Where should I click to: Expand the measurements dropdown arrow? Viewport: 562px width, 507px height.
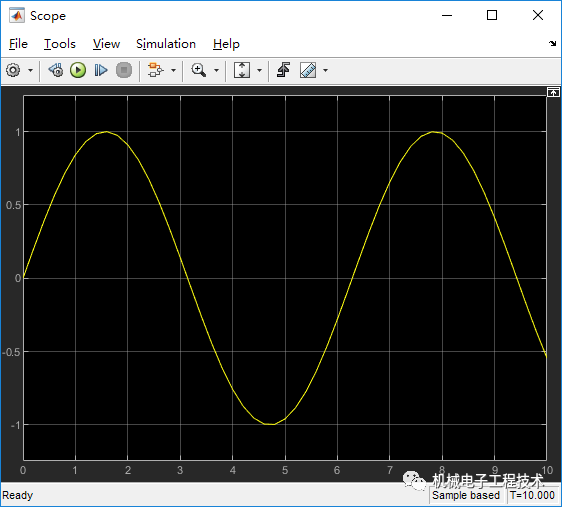point(325,70)
